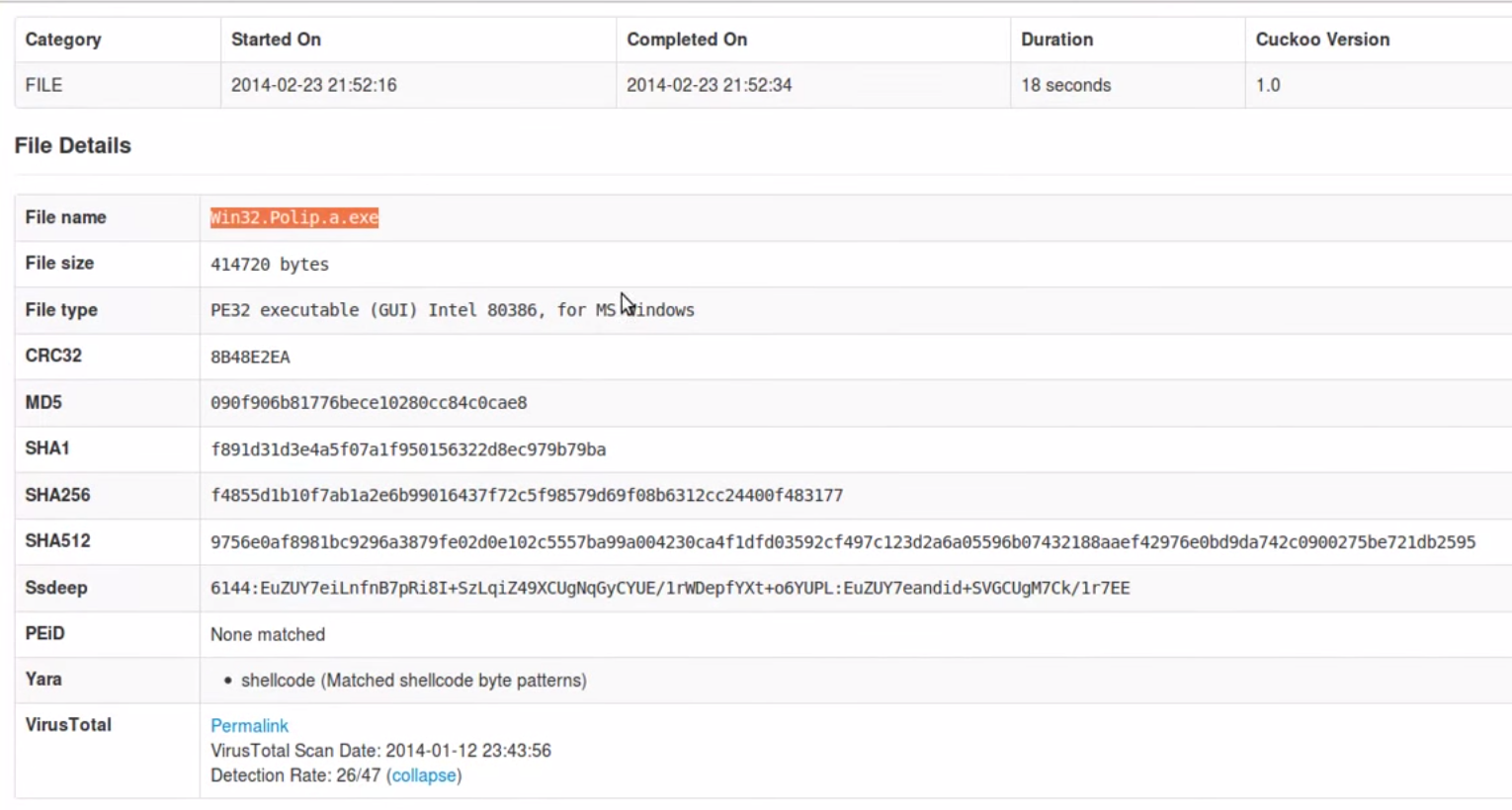Click the FILE category cell
1512x810 pixels.
coord(43,85)
